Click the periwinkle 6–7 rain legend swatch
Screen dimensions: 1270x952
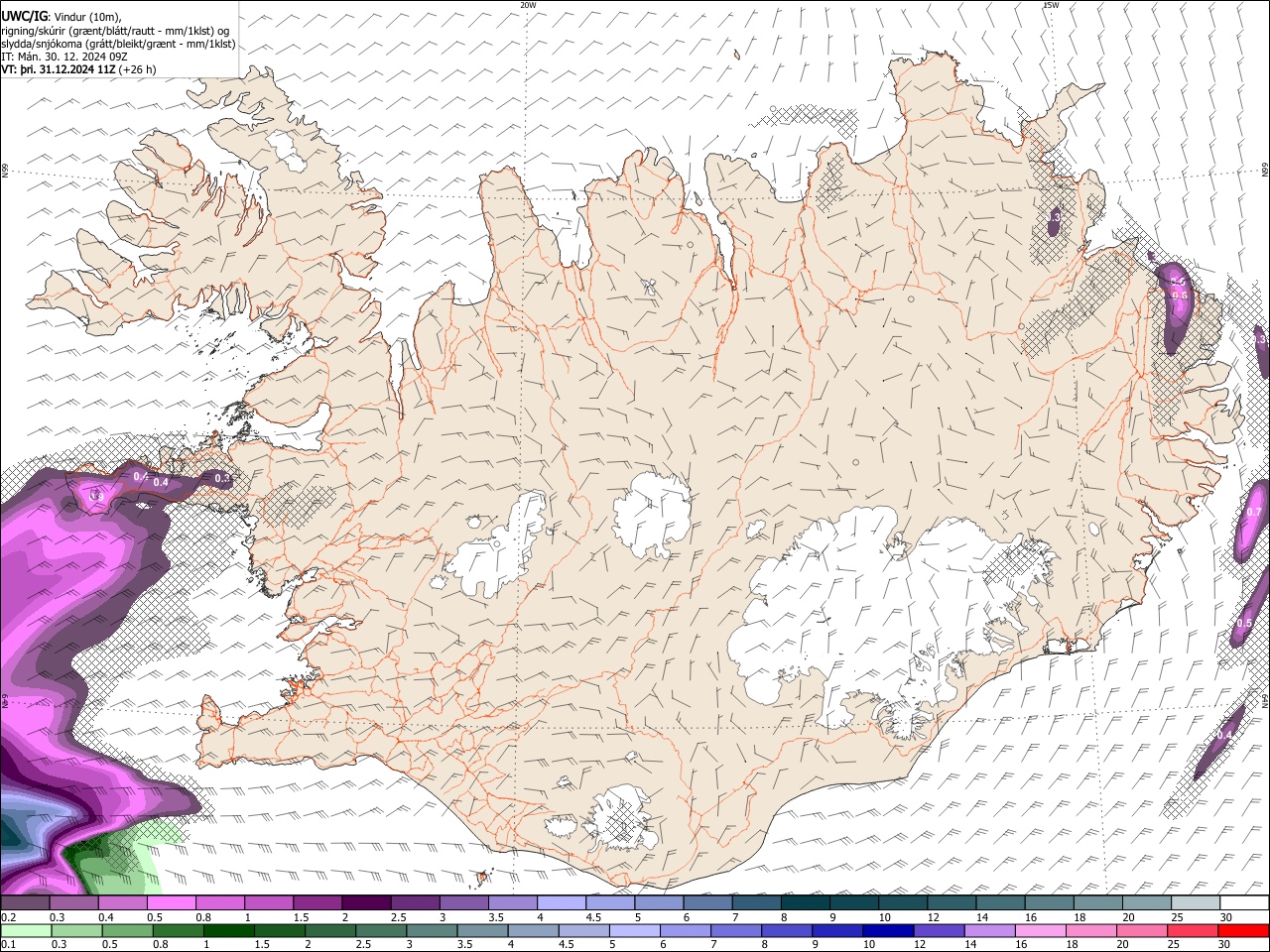pos(686,930)
